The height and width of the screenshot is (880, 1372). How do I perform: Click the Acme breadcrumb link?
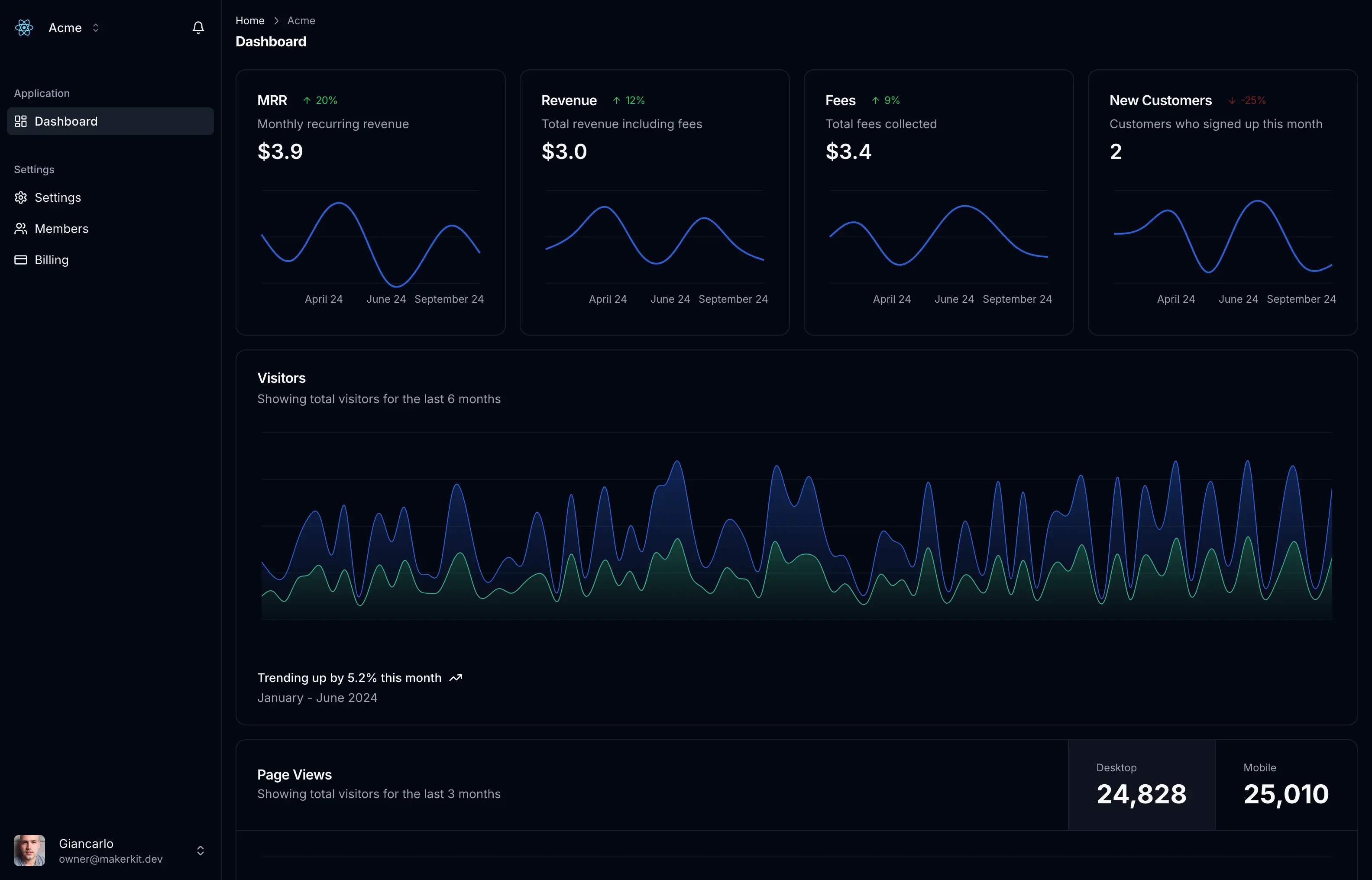tap(300, 20)
